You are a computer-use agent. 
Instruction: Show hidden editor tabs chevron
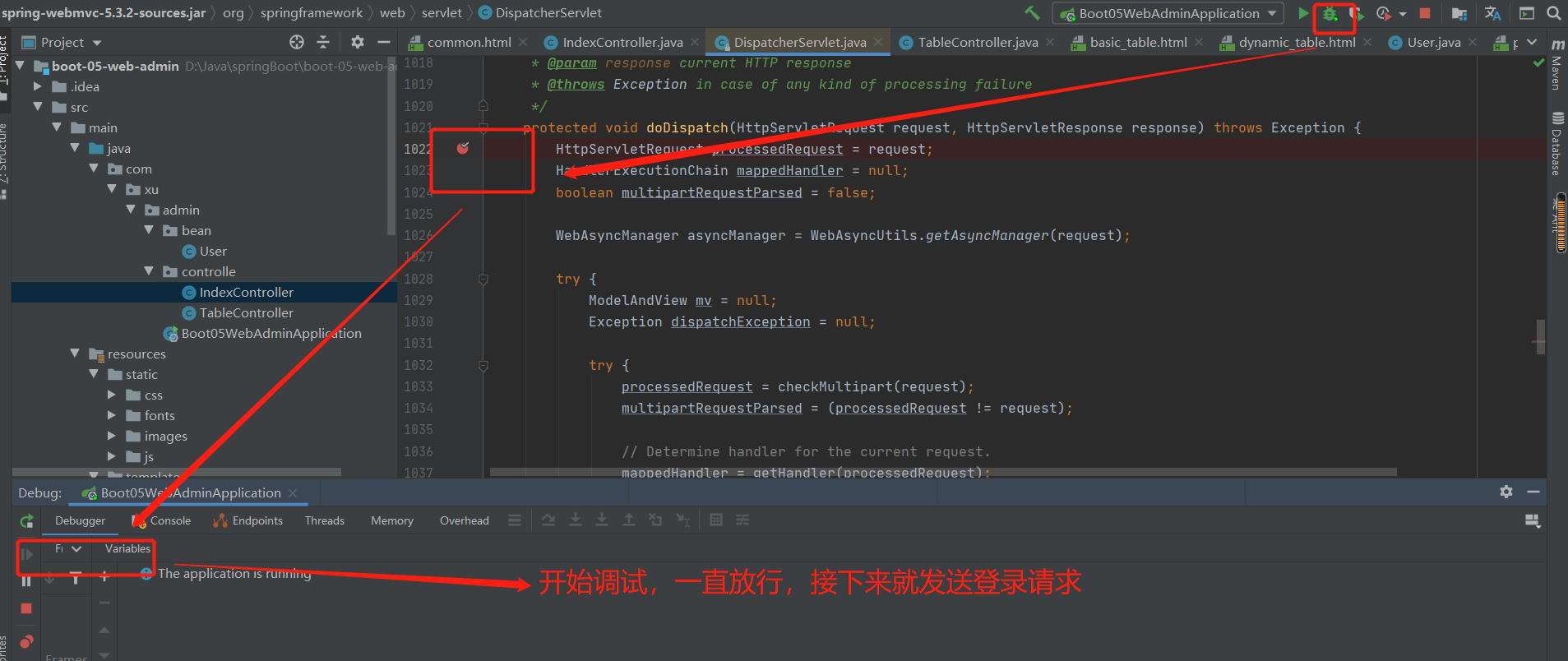point(1531,42)
